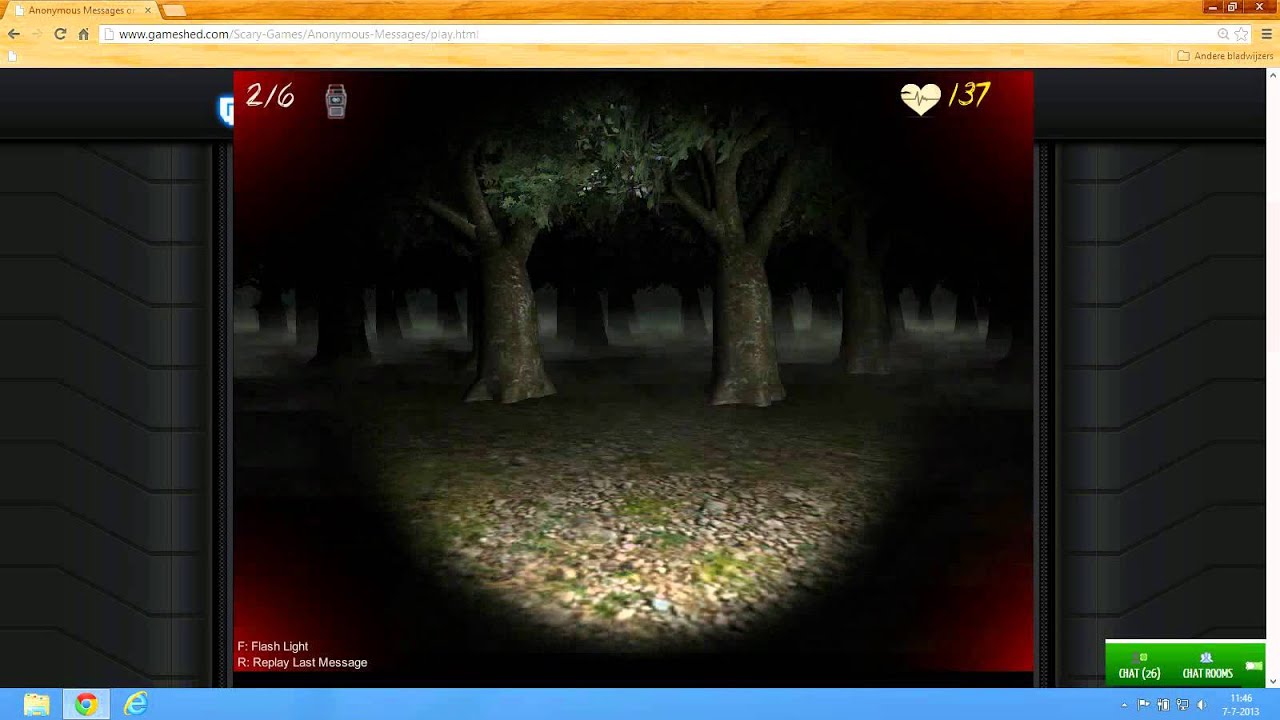The width and height of the screenshot is (1280, 720).
Task: Reload the gameshed page
Action: coord(60,34)
